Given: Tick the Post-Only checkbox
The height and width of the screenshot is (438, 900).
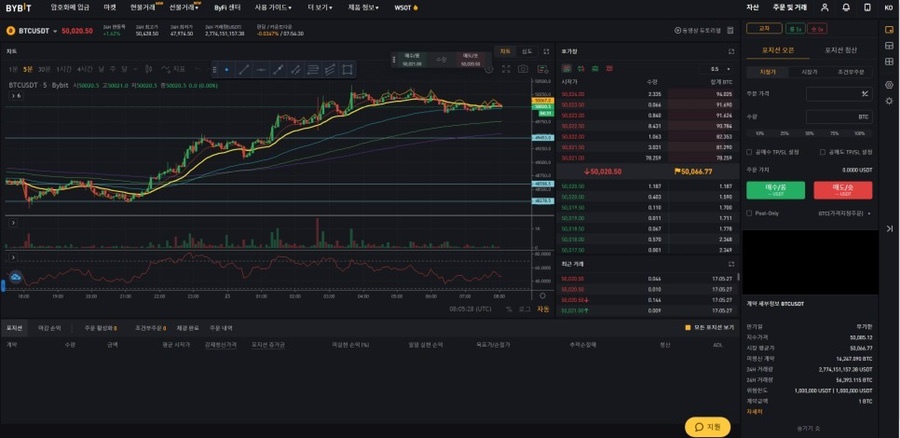Looking at the screenshot, I should (x=749, y=213).
